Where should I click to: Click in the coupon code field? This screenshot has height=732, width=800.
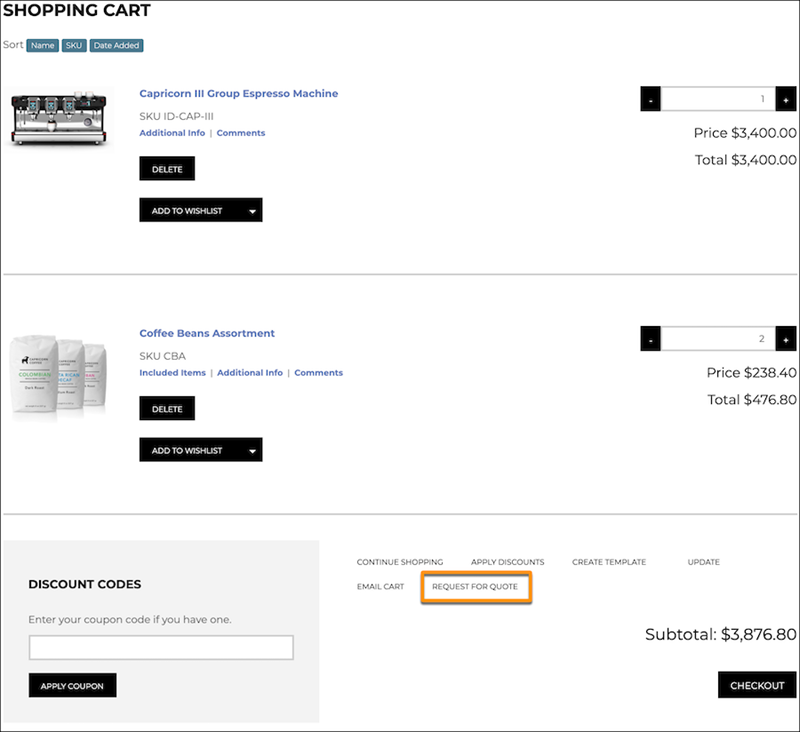(x=161, y=648)
